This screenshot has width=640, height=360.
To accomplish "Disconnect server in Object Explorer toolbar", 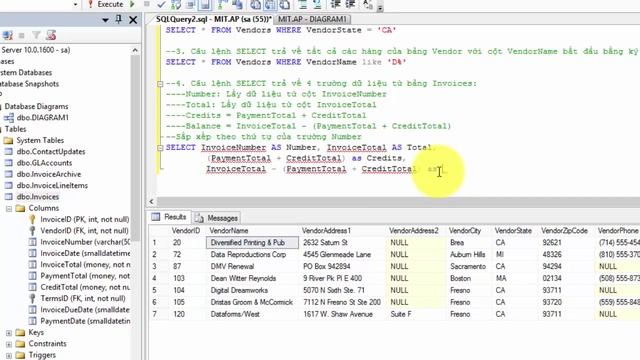I will click(7, 36).
